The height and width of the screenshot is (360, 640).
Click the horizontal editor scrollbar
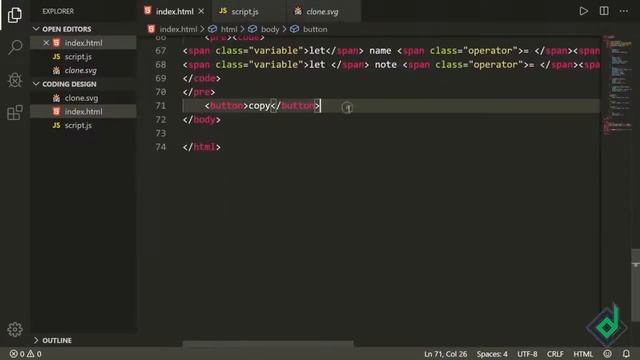pyautogui.click(x=268, y=344)
